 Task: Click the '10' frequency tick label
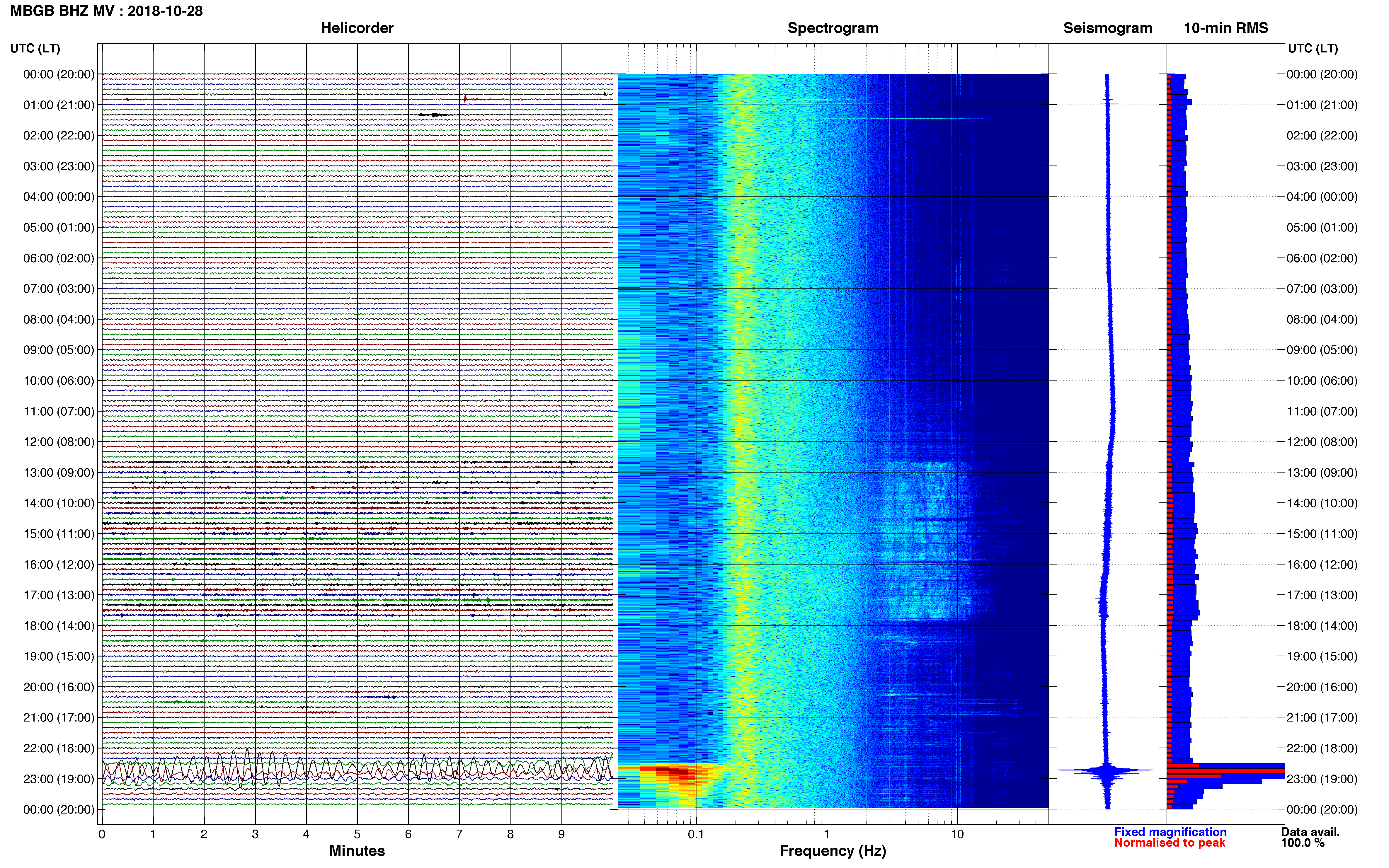click(x=957, y=833)
